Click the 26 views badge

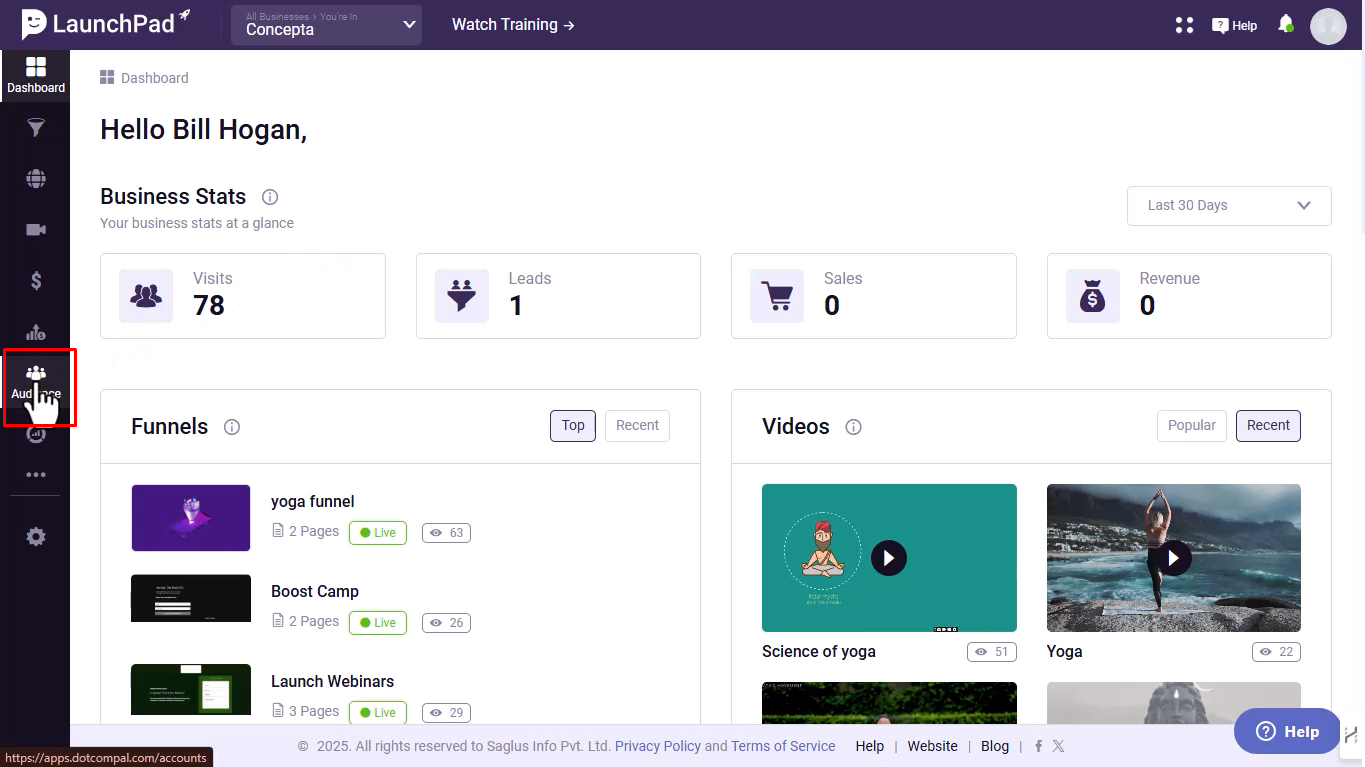click(x=446, y=622)
